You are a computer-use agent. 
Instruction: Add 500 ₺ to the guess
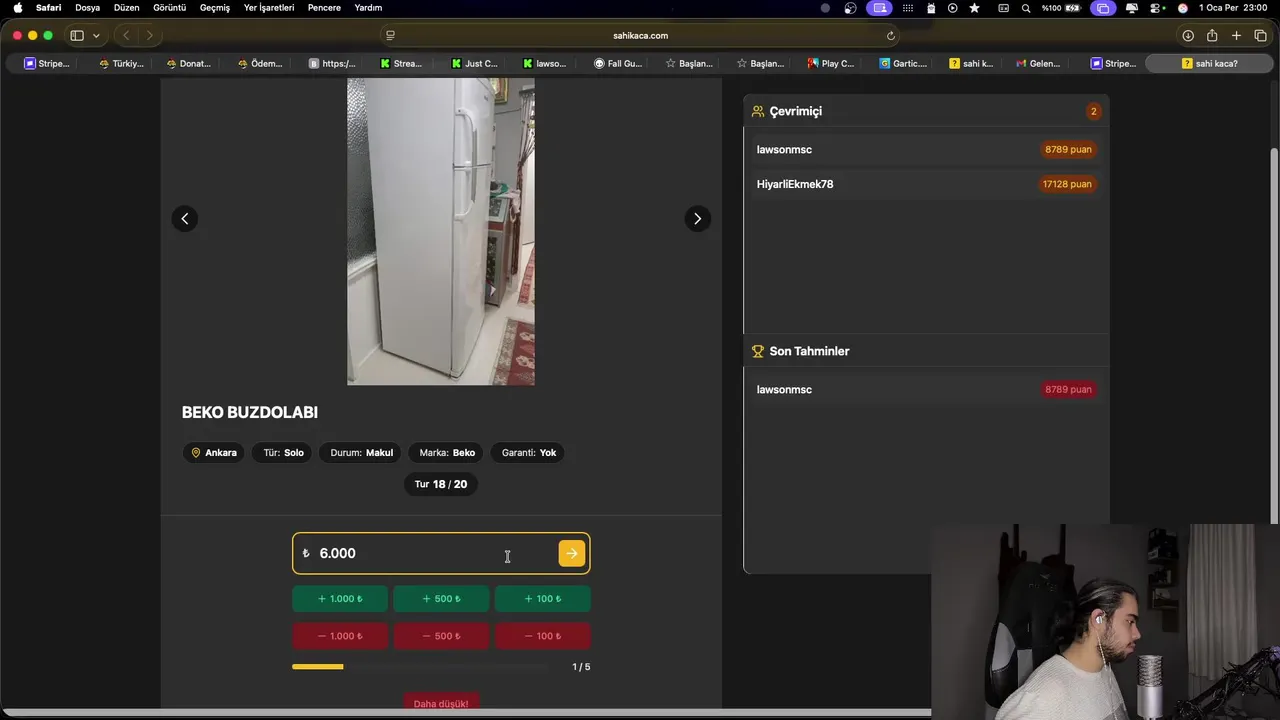click(441, 599)
